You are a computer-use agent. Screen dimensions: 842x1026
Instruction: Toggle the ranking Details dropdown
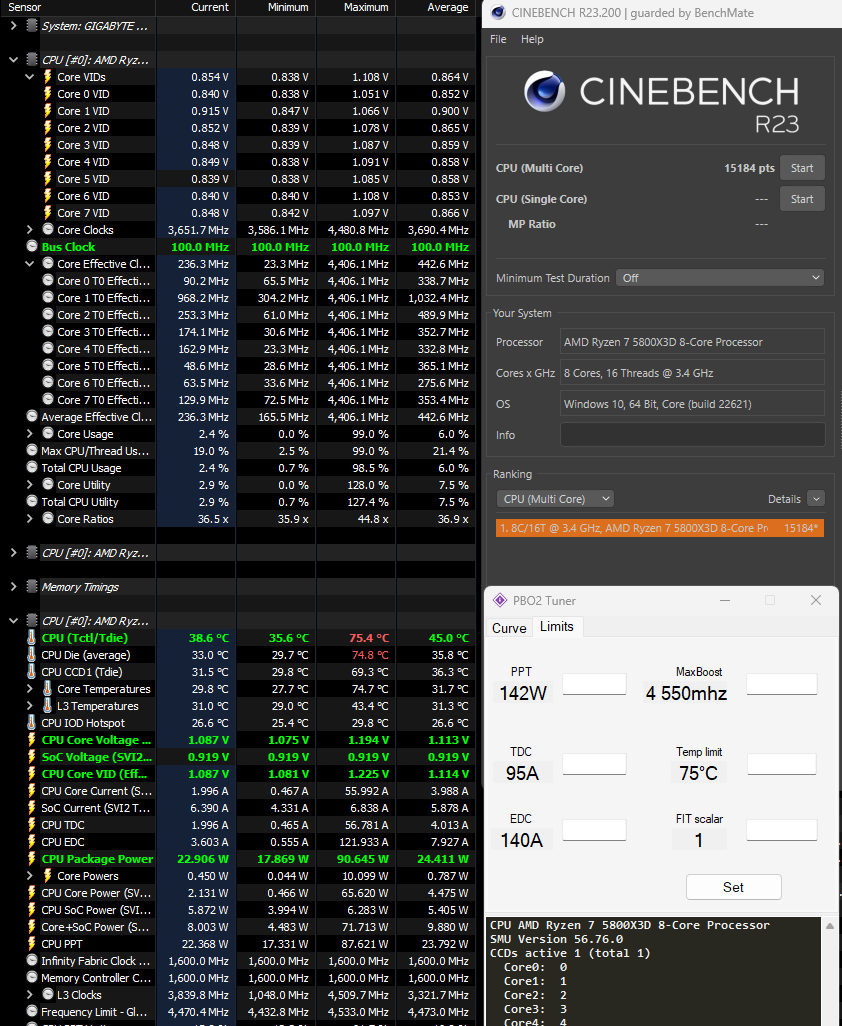click(x=816, y=499)
